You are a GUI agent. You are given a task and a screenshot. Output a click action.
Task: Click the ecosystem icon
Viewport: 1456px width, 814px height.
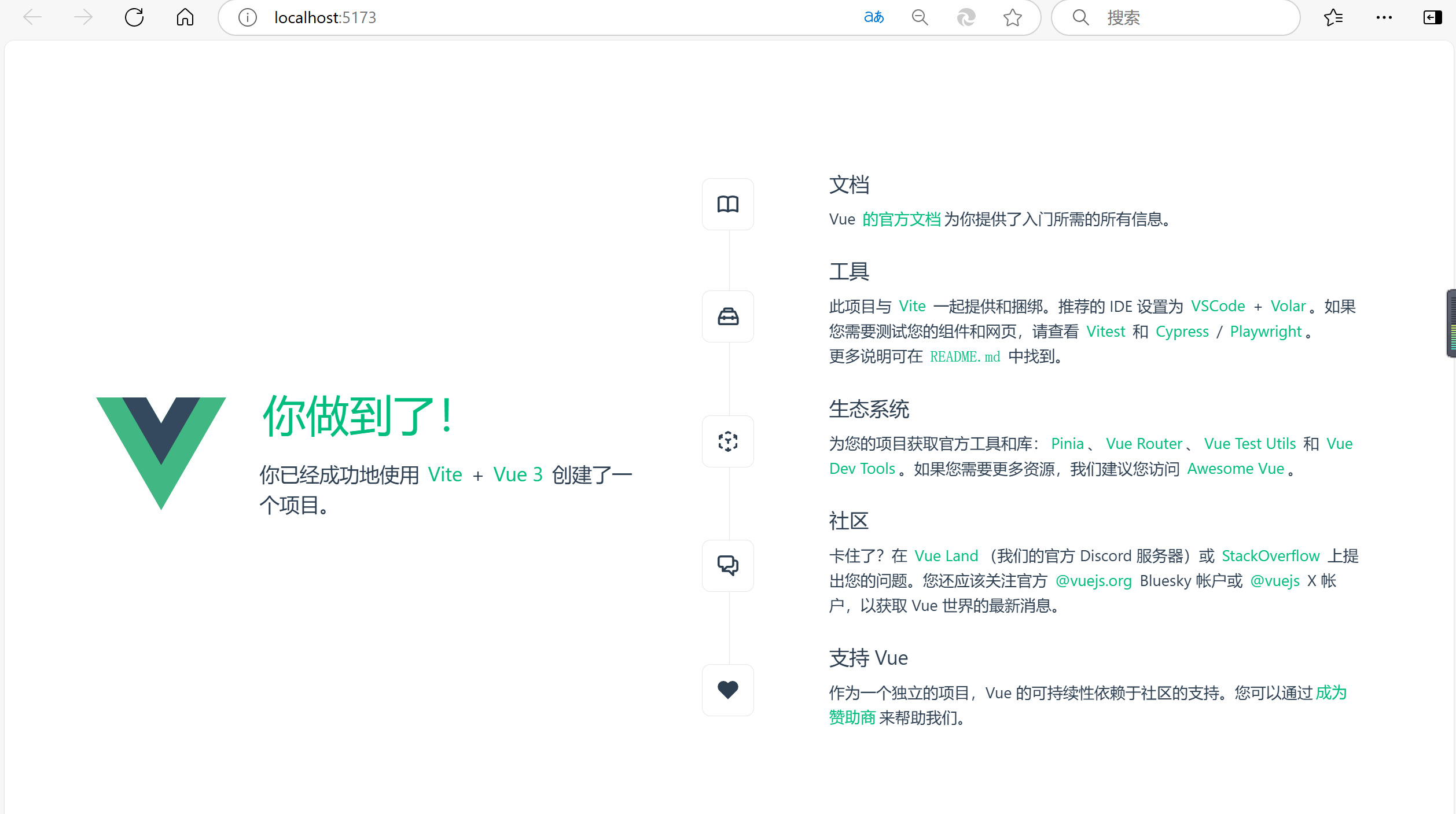(x=728, y=441)
